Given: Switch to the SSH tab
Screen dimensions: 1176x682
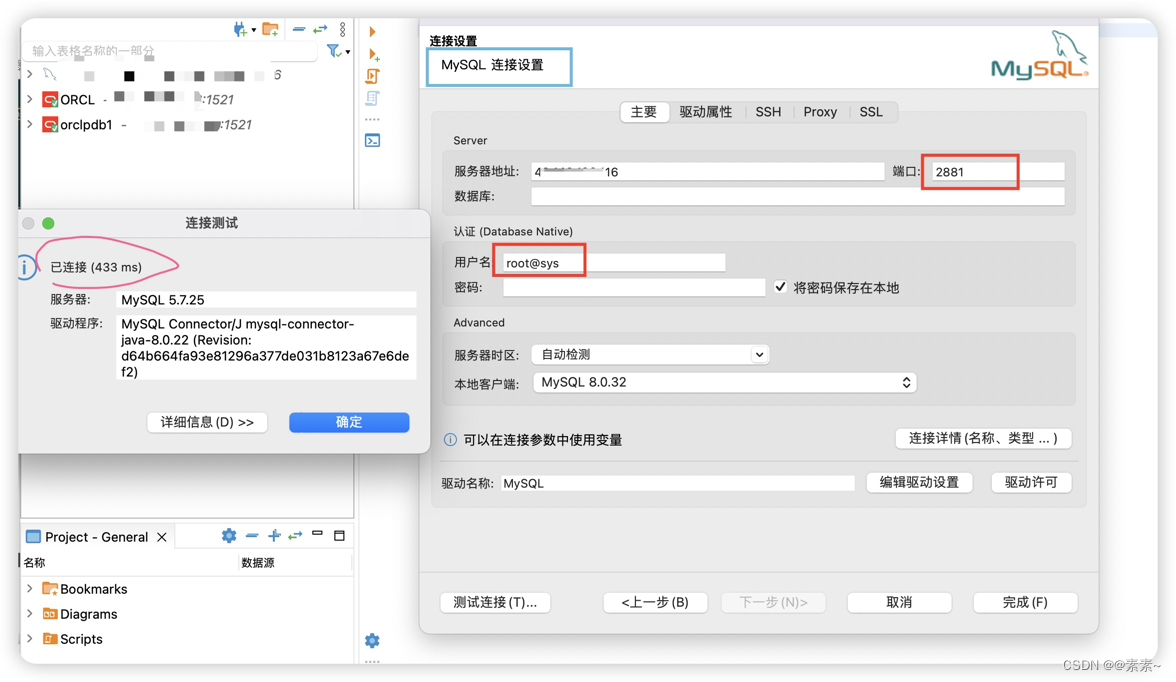Looking at the screenshot, I should [767, 112].
